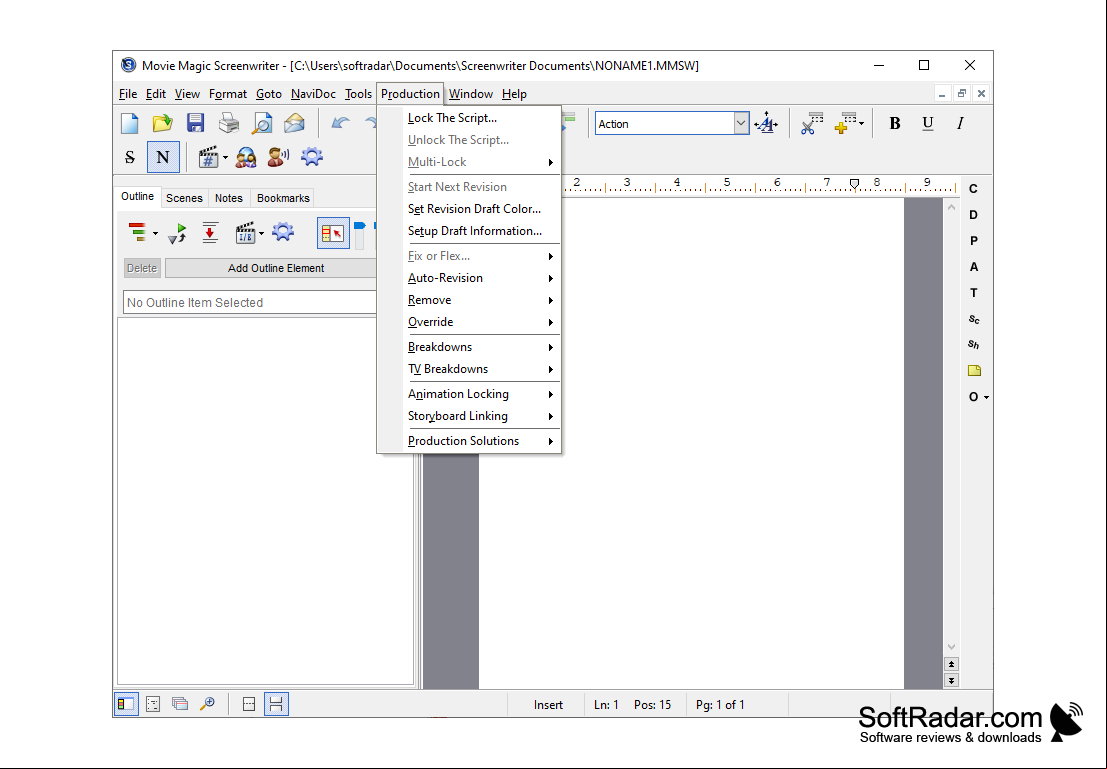The height and width of the screenshot is (769, 1107).
Task: Click the I/E clapperboard icon in outline panel
Action: pos(245,232)
